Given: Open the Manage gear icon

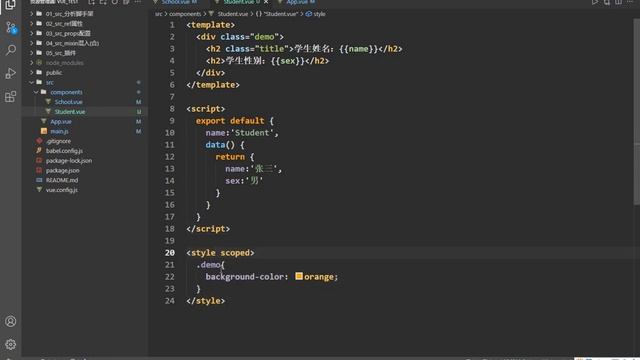Looking at the screenshot, I should pyautogui.click(x=11, y=344).
